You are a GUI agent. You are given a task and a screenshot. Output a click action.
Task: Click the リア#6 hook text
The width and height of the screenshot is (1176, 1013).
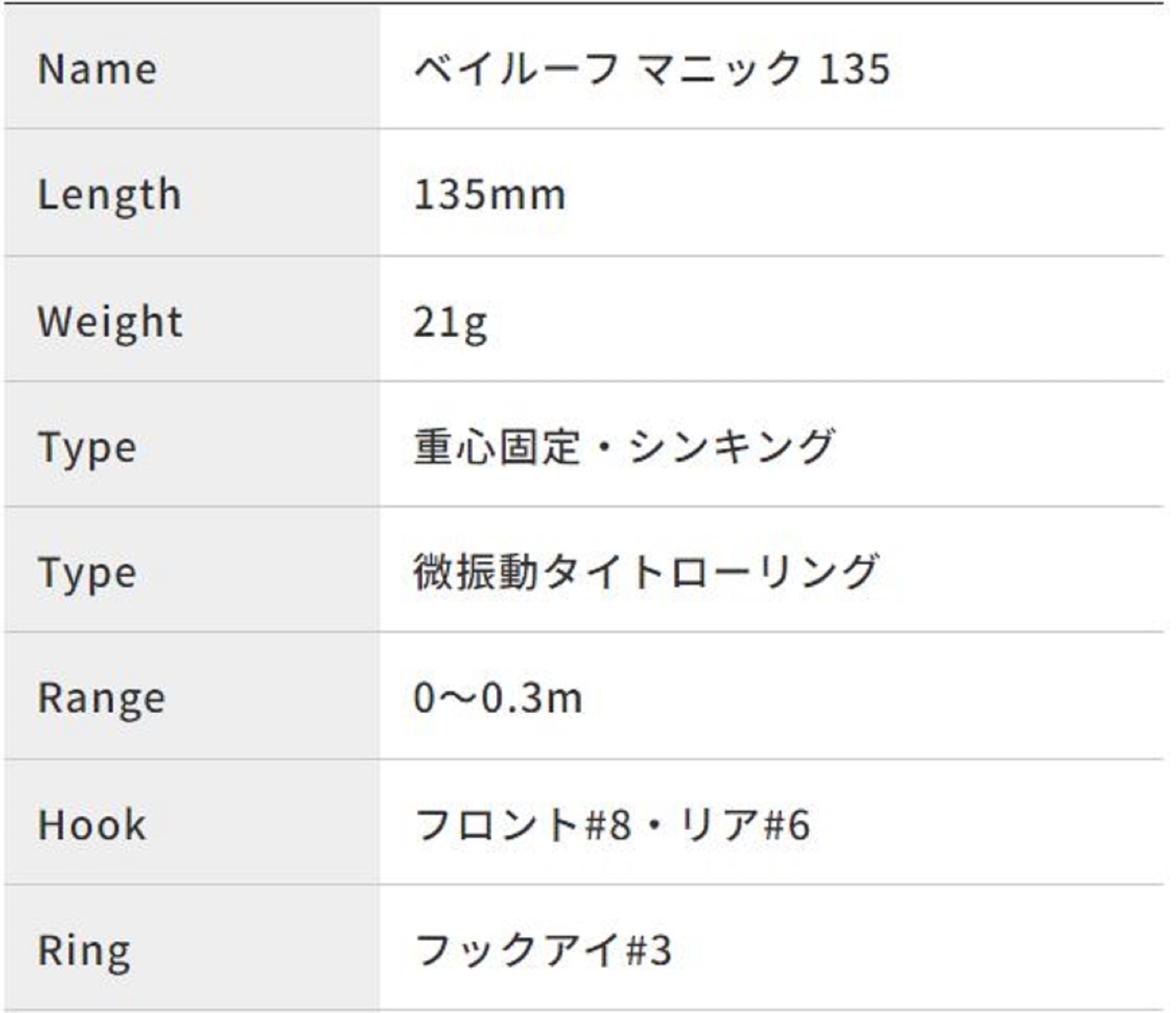coord(744,825)
